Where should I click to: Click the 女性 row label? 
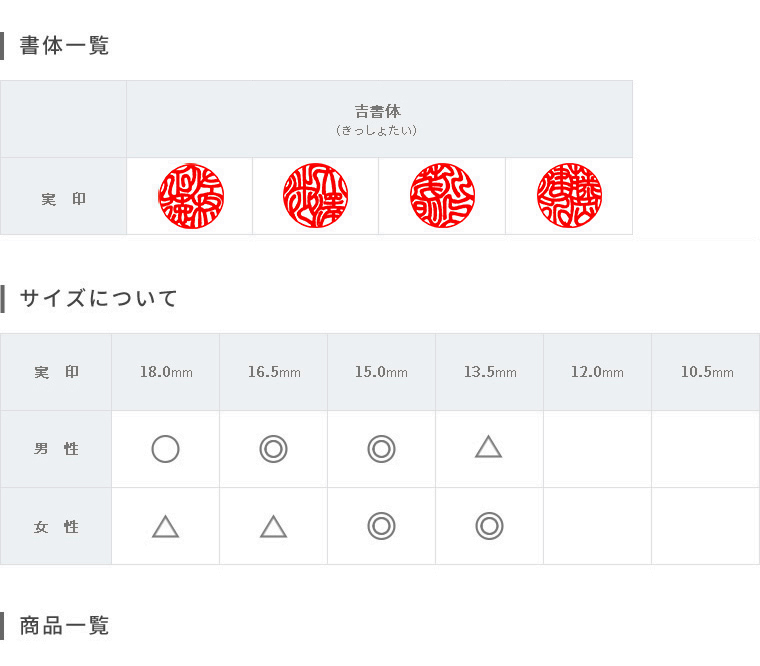56,526
